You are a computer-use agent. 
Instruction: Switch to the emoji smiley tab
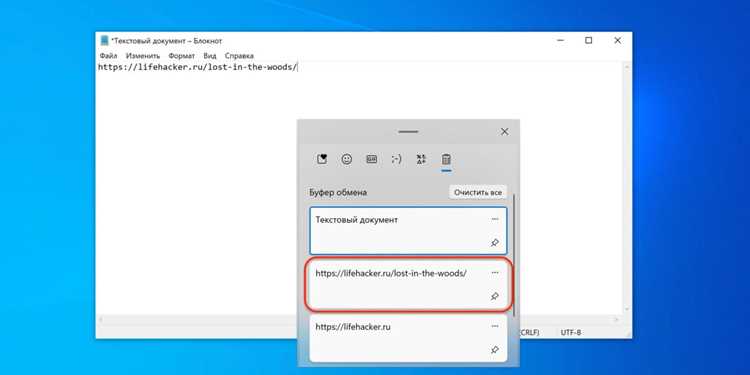(347, 159)
